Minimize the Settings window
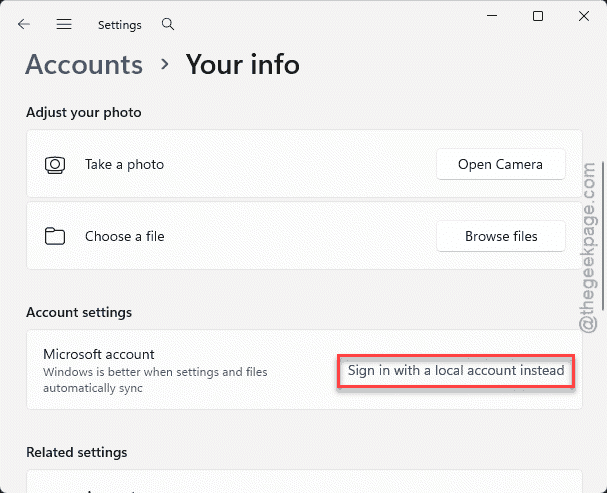The height and width of the screenshot is (493, 607). point(492,16)
